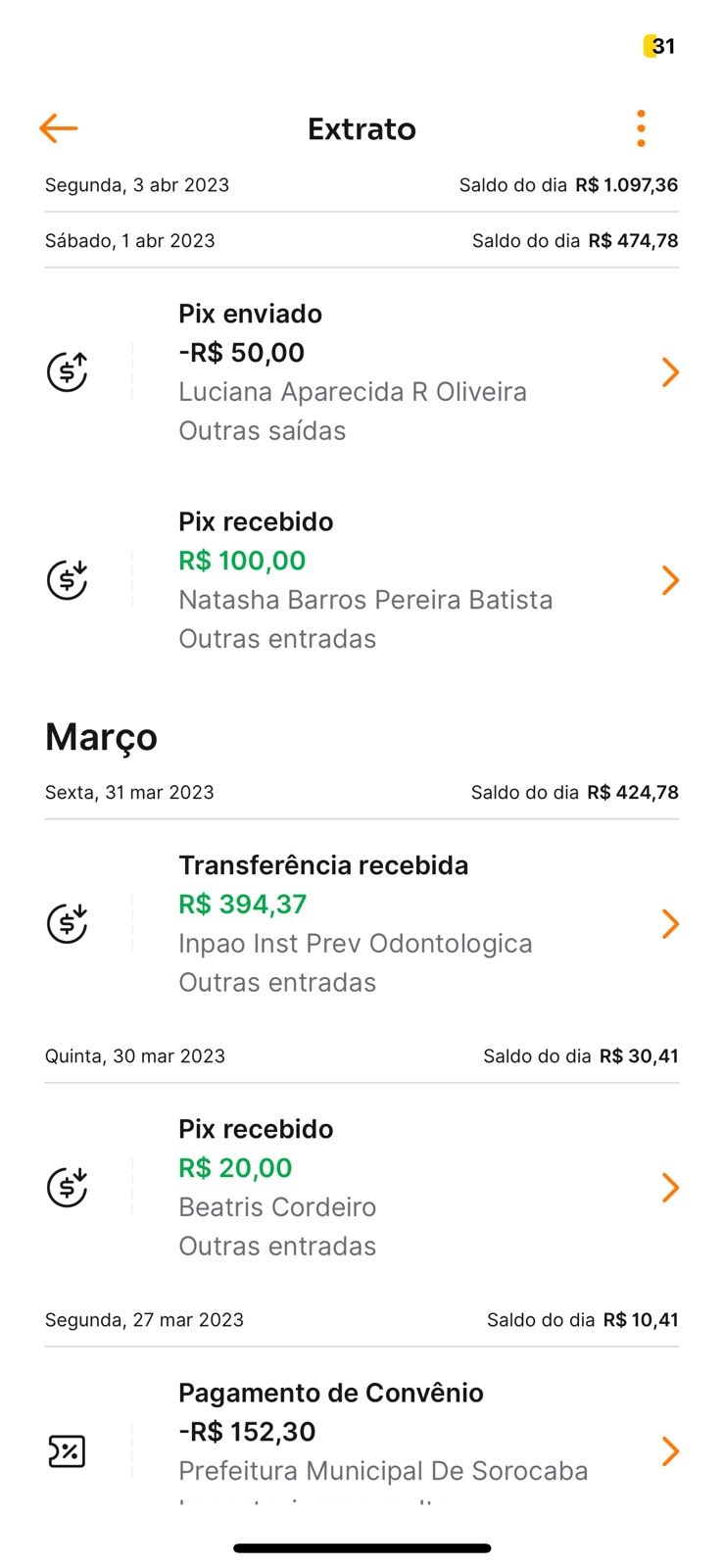Image resolution: width=724 pixels, height=1568 pixels.
Task: Open the three-dot options menu
Action: click(641, 128)
